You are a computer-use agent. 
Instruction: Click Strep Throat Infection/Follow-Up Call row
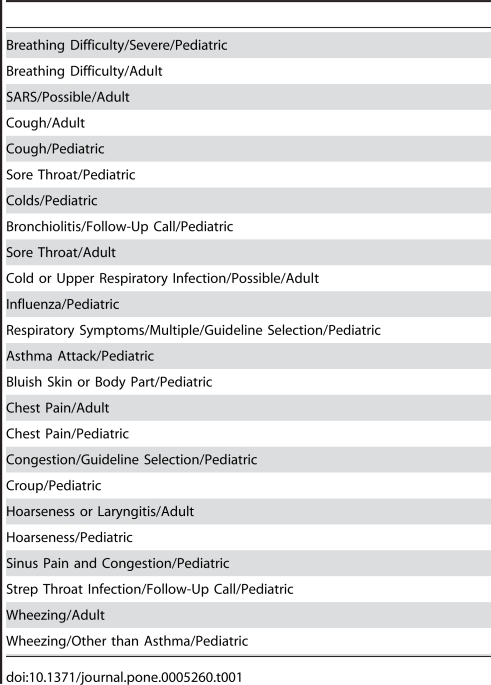[x=248, y=589]
